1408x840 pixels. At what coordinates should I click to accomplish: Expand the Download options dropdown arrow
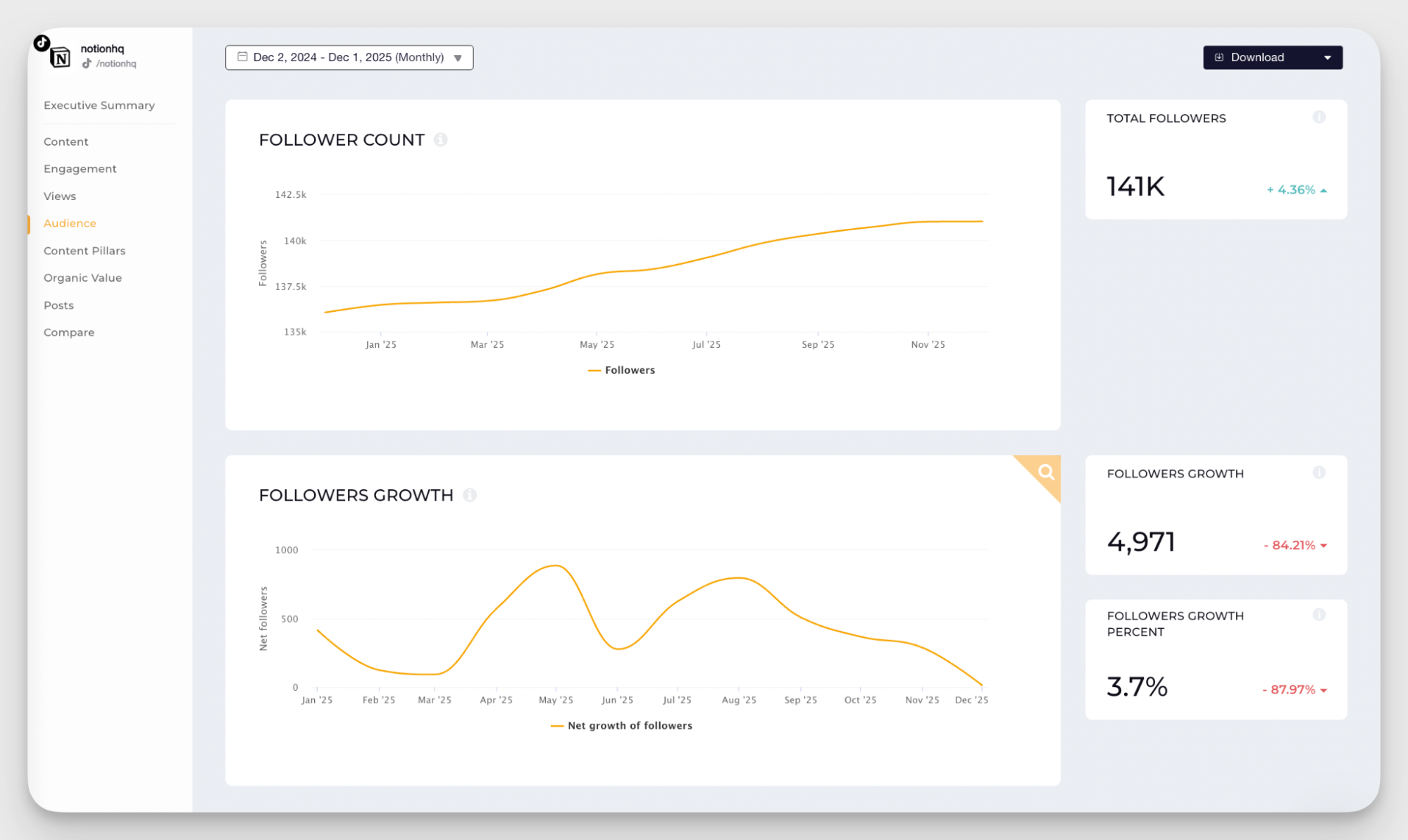(x=1328, y=57)
